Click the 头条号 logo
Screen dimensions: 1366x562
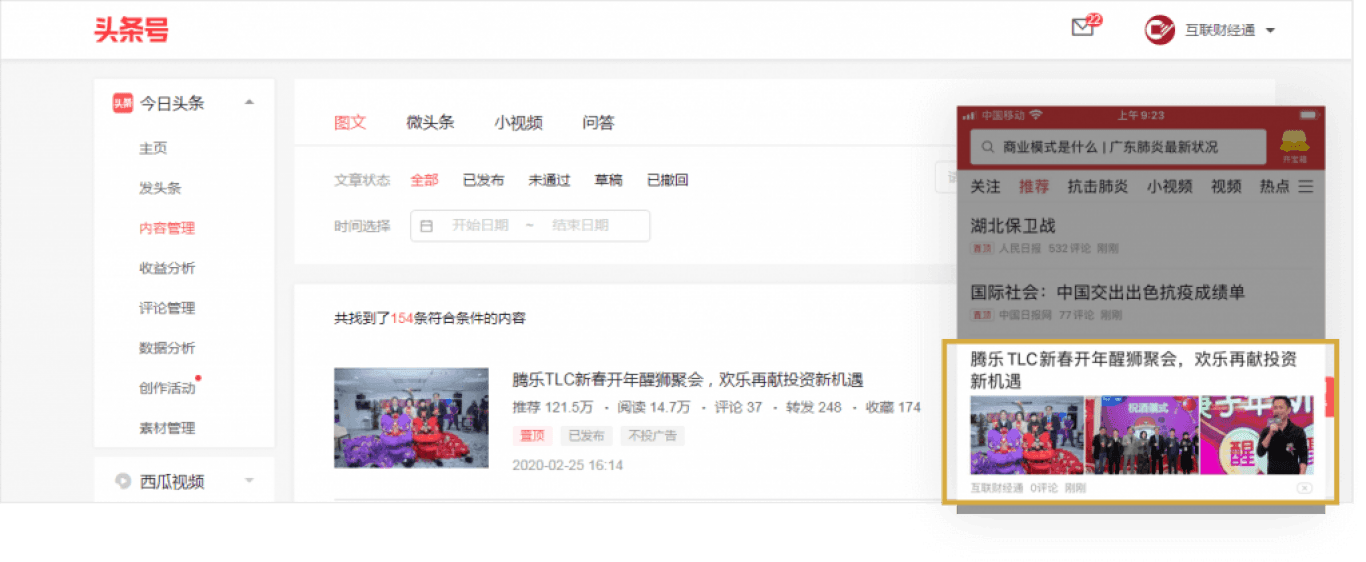click(x=131, y=30)
